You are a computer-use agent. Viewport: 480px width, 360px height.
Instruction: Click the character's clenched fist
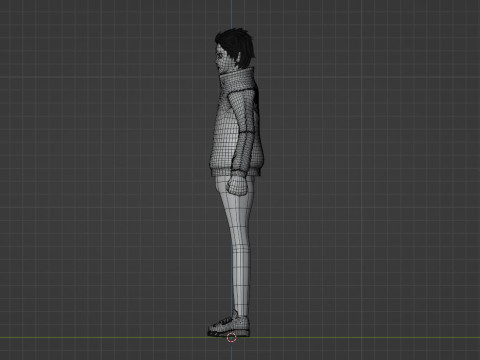pos(237,185)
